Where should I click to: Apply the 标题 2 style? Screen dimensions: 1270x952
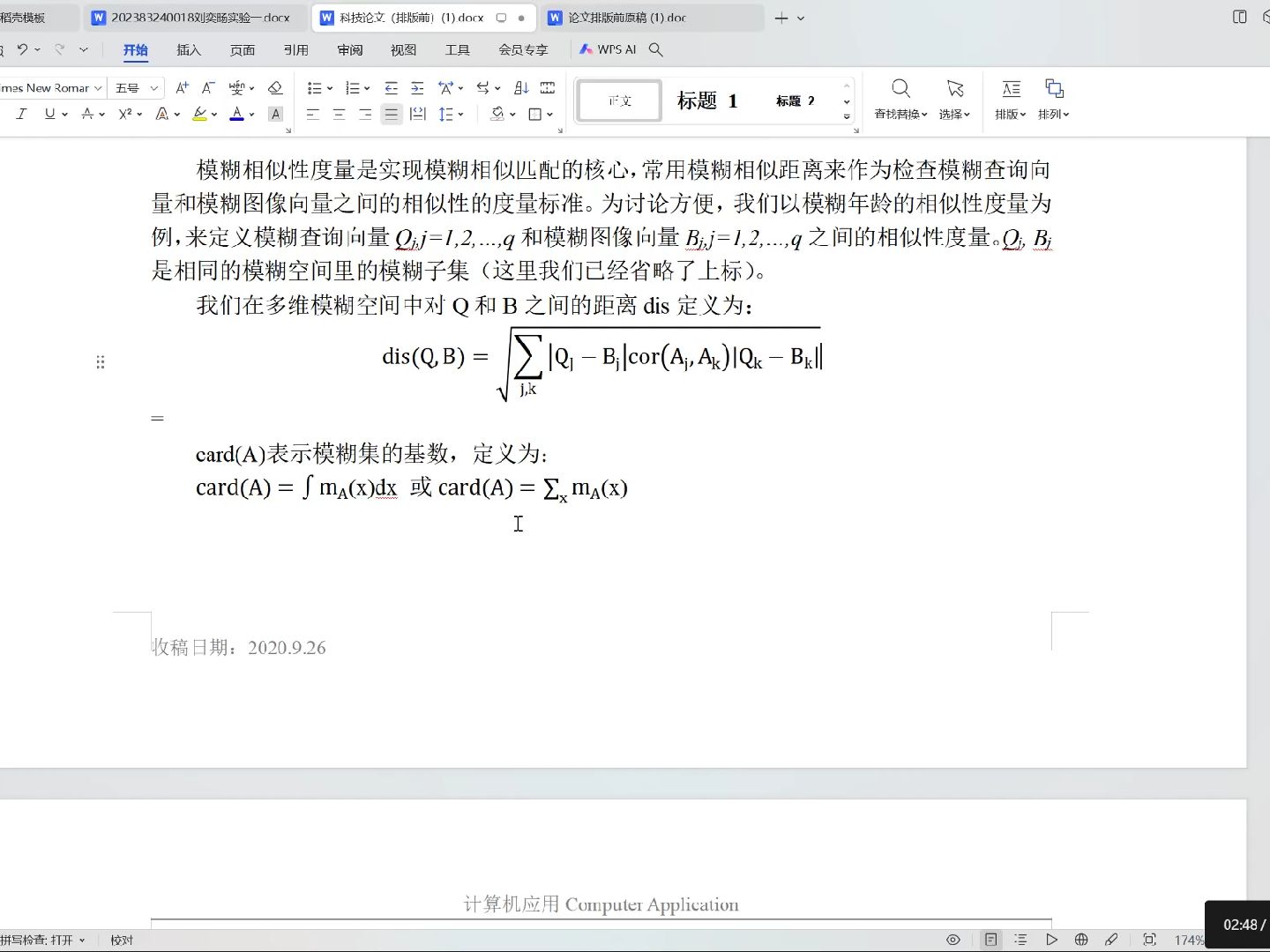coord(795,100)
